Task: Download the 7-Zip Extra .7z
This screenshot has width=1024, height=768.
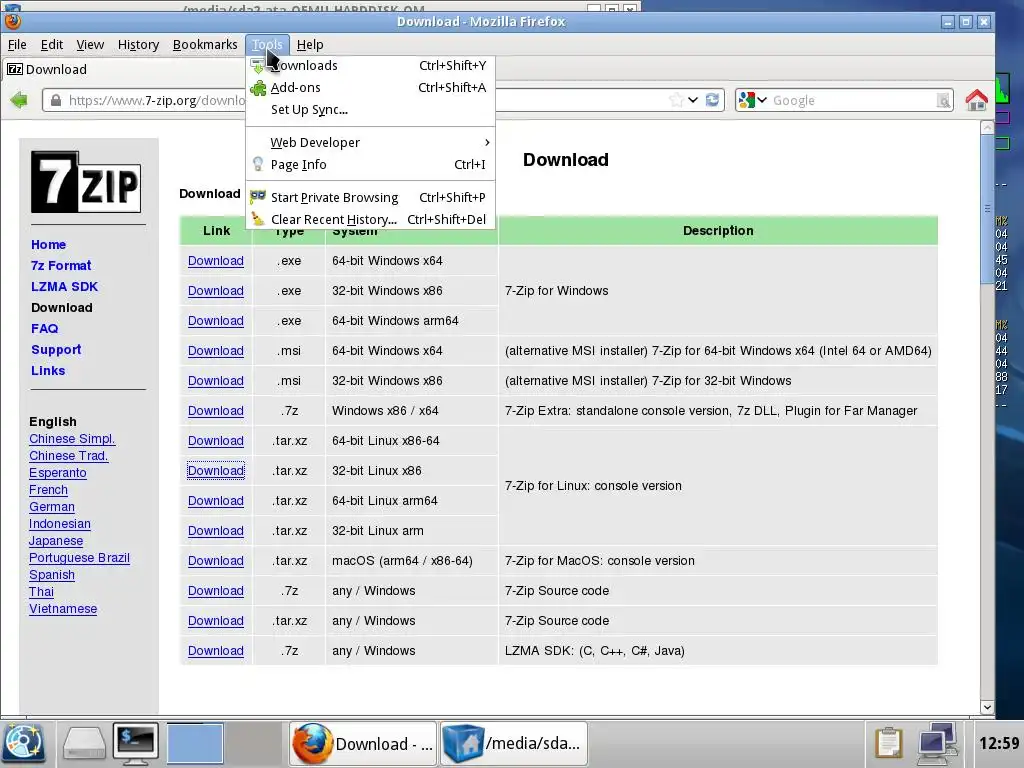Action: tap(216, 411)
